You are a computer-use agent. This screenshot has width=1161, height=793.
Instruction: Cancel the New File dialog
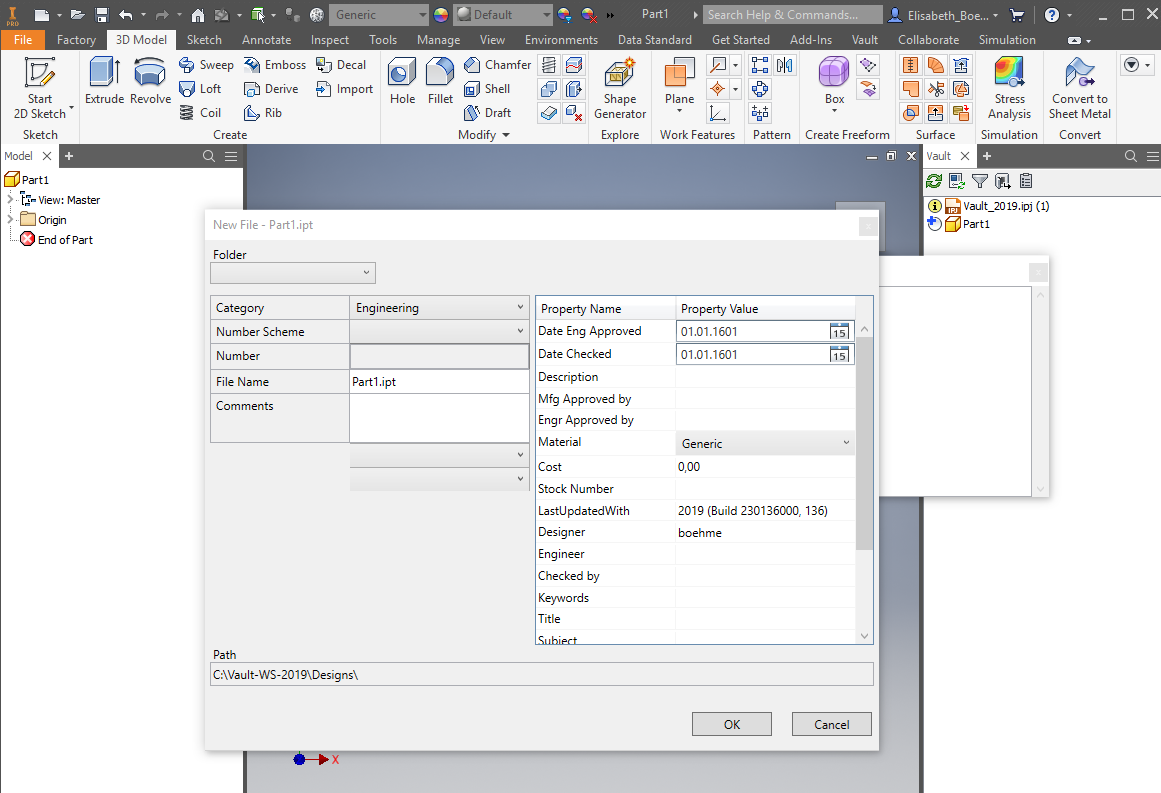pos(831,723)
